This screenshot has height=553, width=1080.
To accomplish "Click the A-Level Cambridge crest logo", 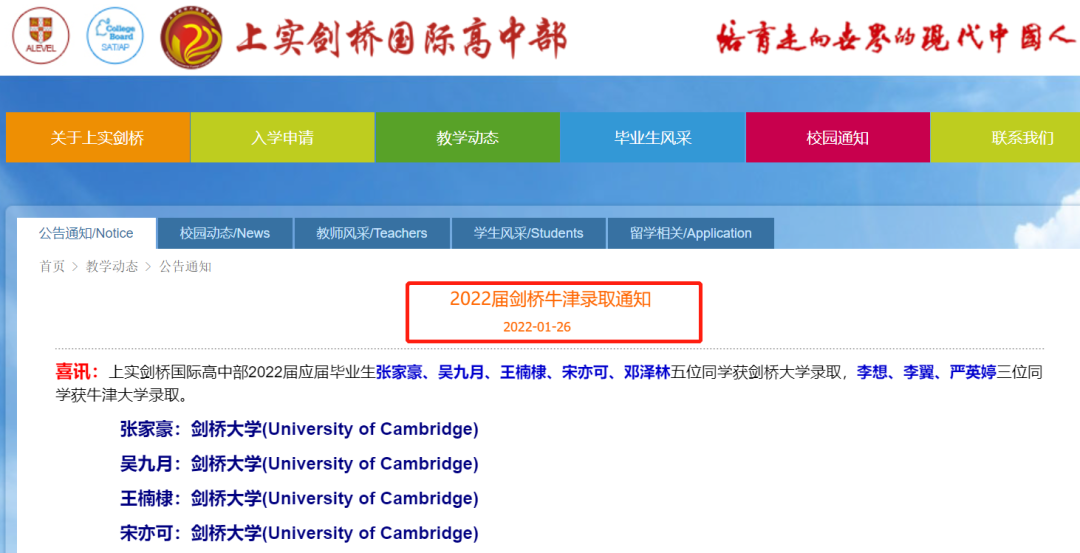I will (41, 35).
